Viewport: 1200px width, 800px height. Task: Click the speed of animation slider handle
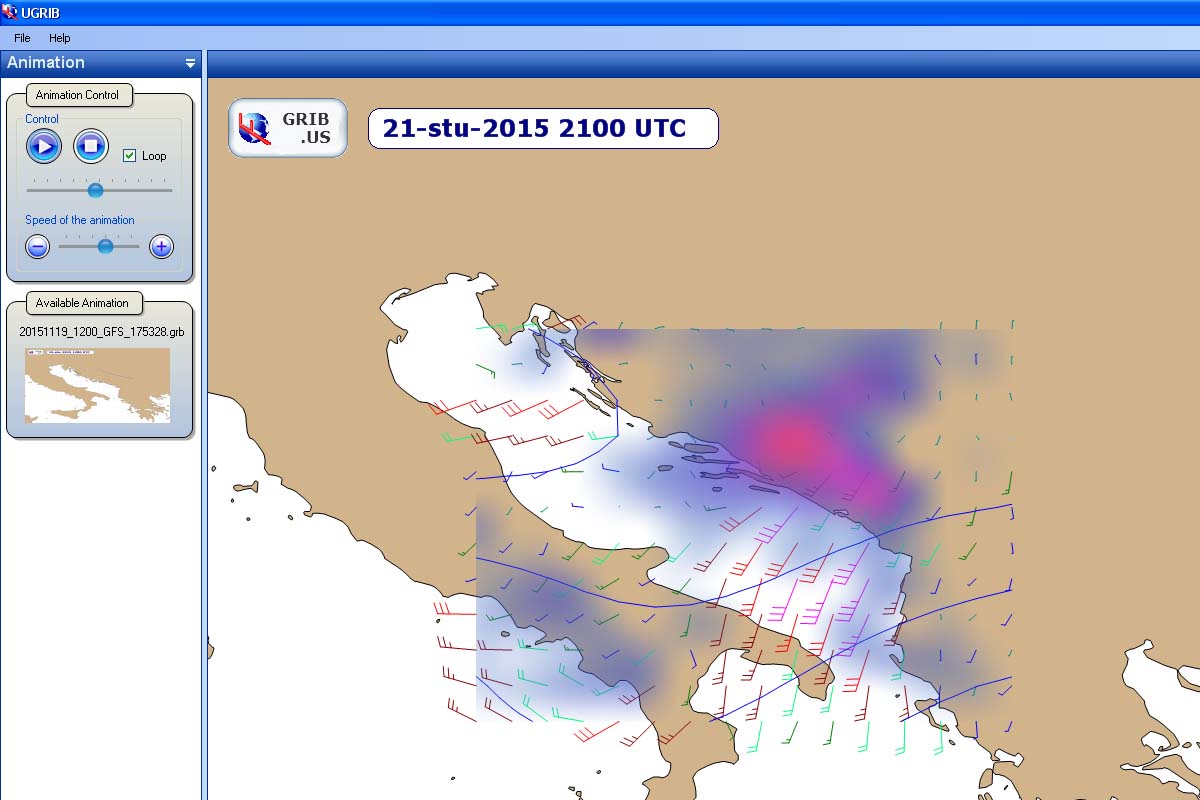[105, 246]
